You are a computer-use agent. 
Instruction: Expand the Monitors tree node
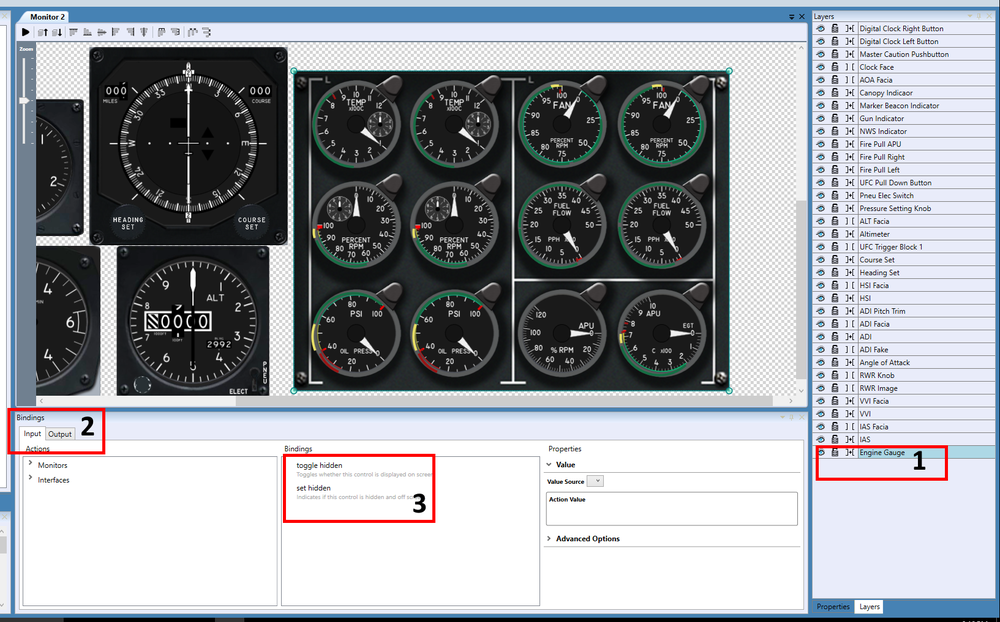pyautogui.click(x=30, y=465)
